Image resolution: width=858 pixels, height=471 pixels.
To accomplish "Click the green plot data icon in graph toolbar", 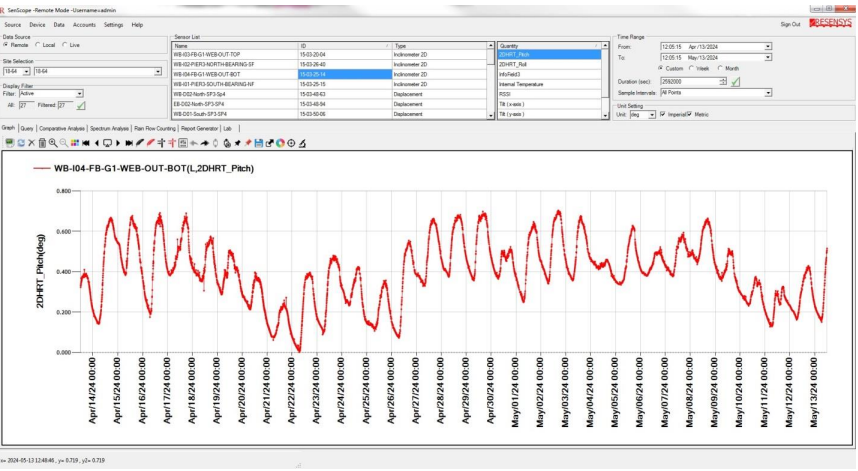I will point(9,143).
